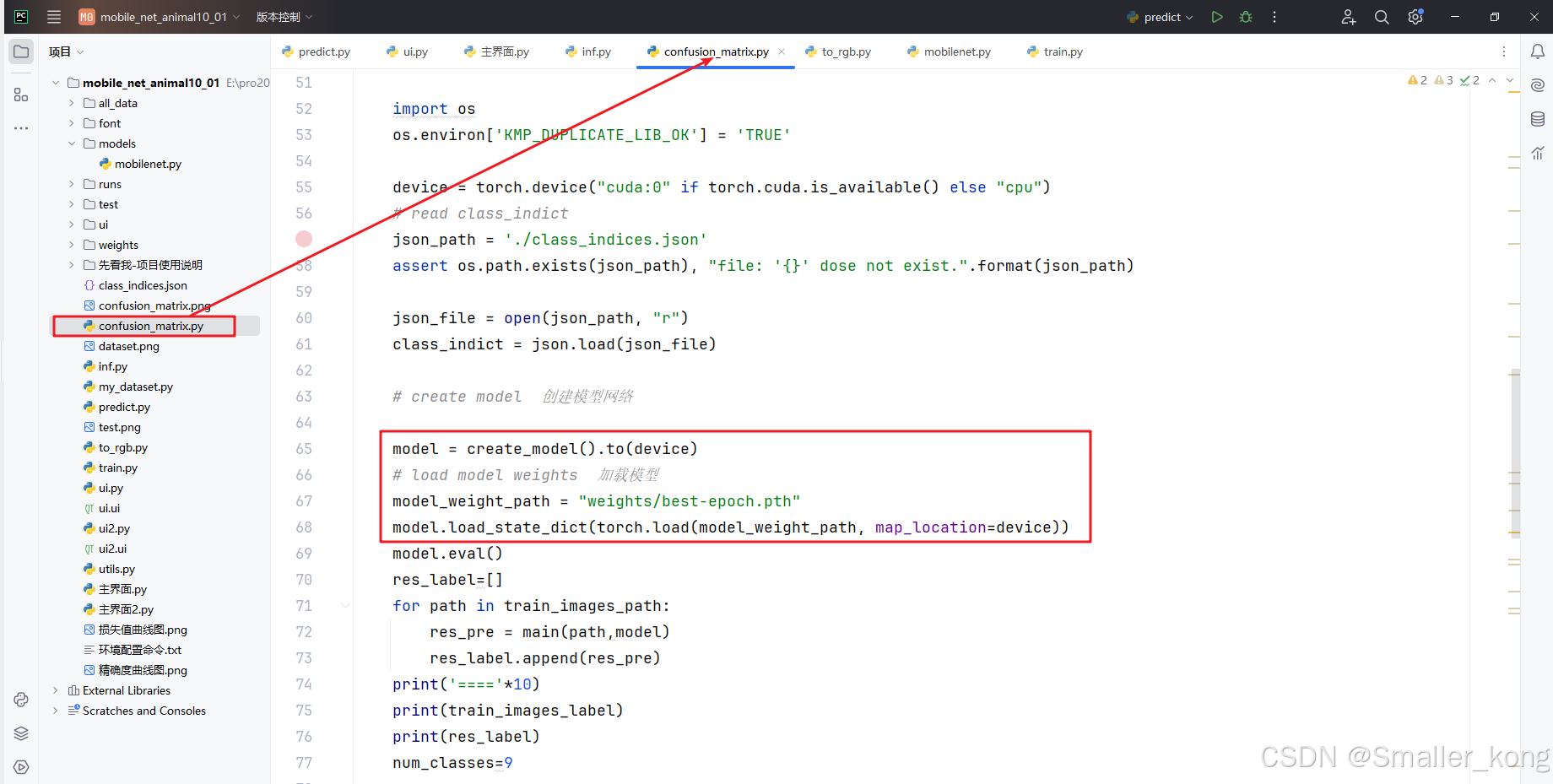Show the Project tool window
Screen dimensions: 1553x784
21,51
